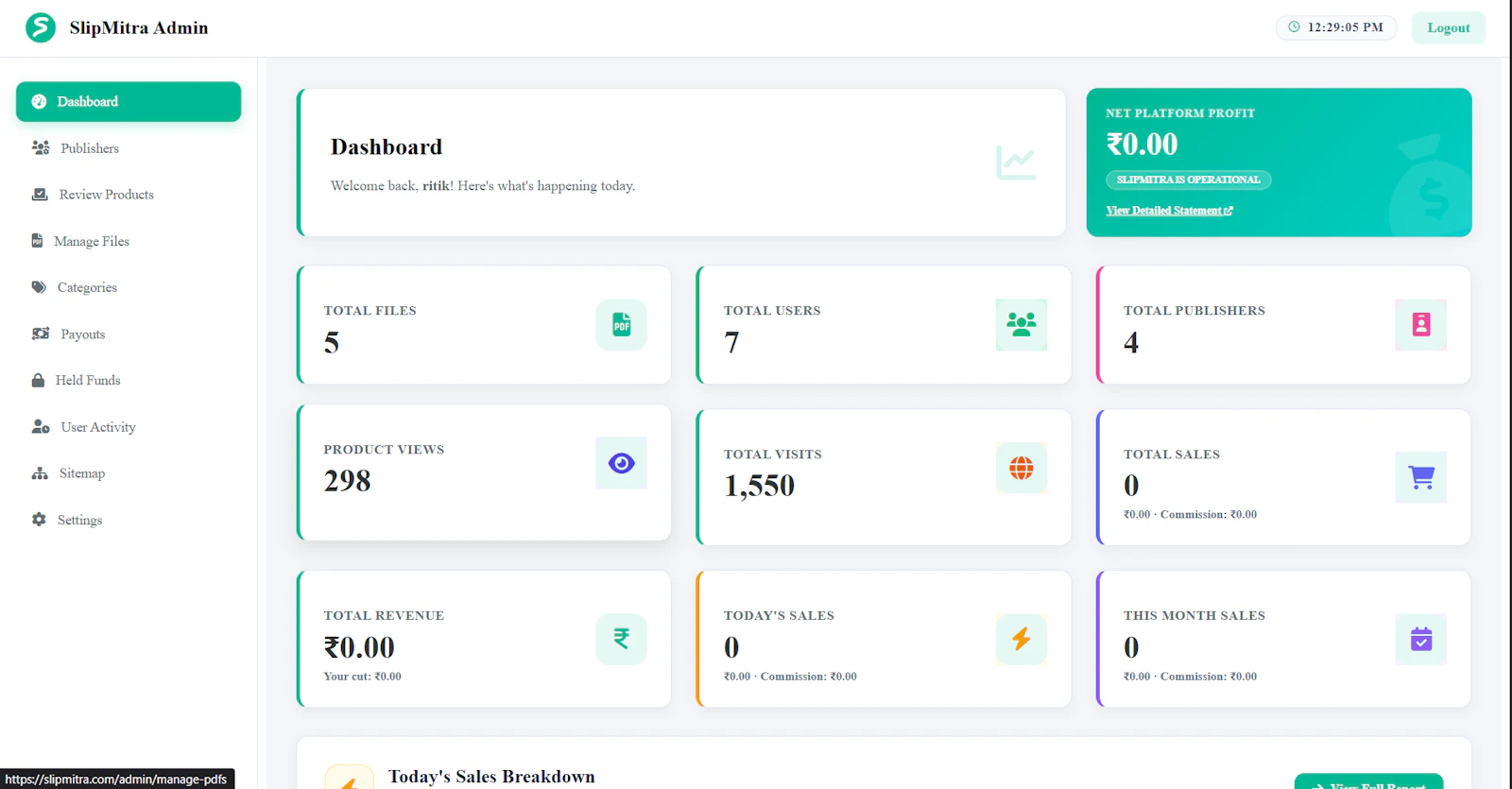
Task: Click the clock icon beside the time
Action: point(1294,27)
